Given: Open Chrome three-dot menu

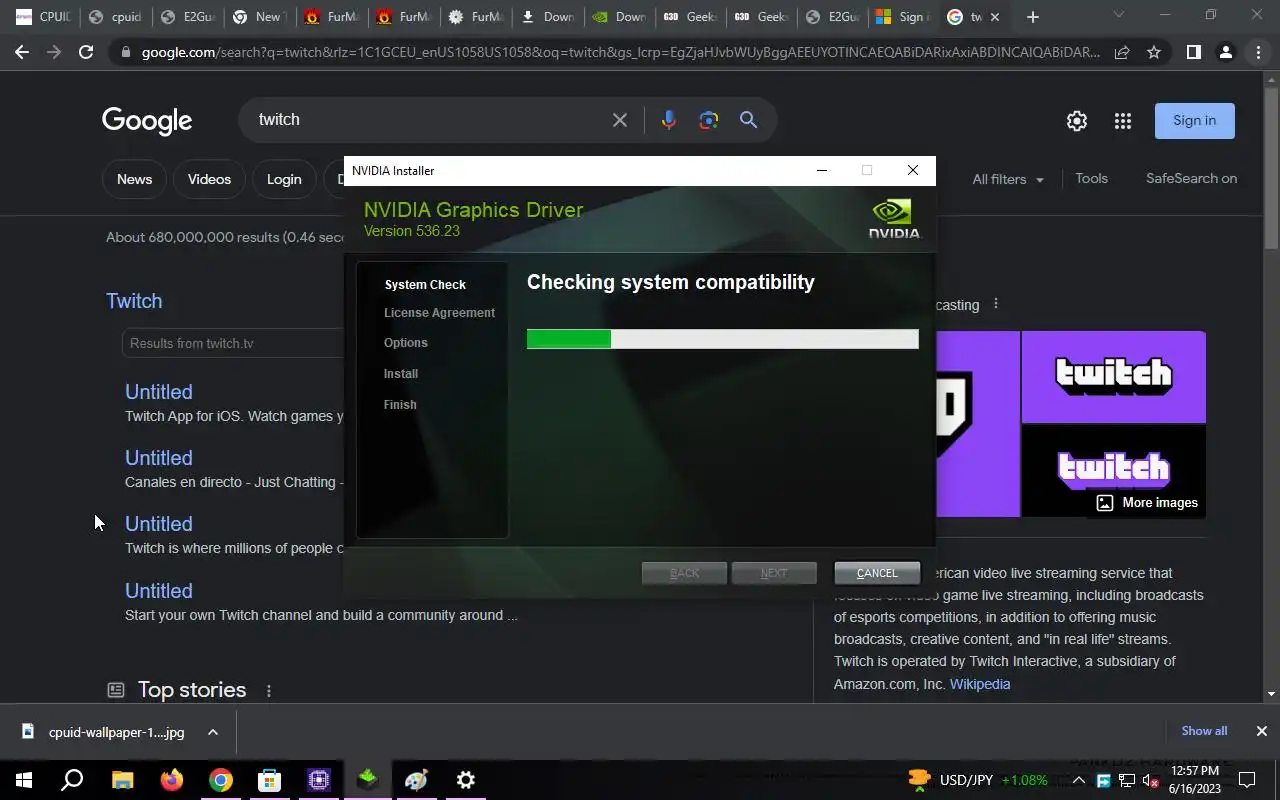Looking at the screenshot, I should tap(1258, 52).
